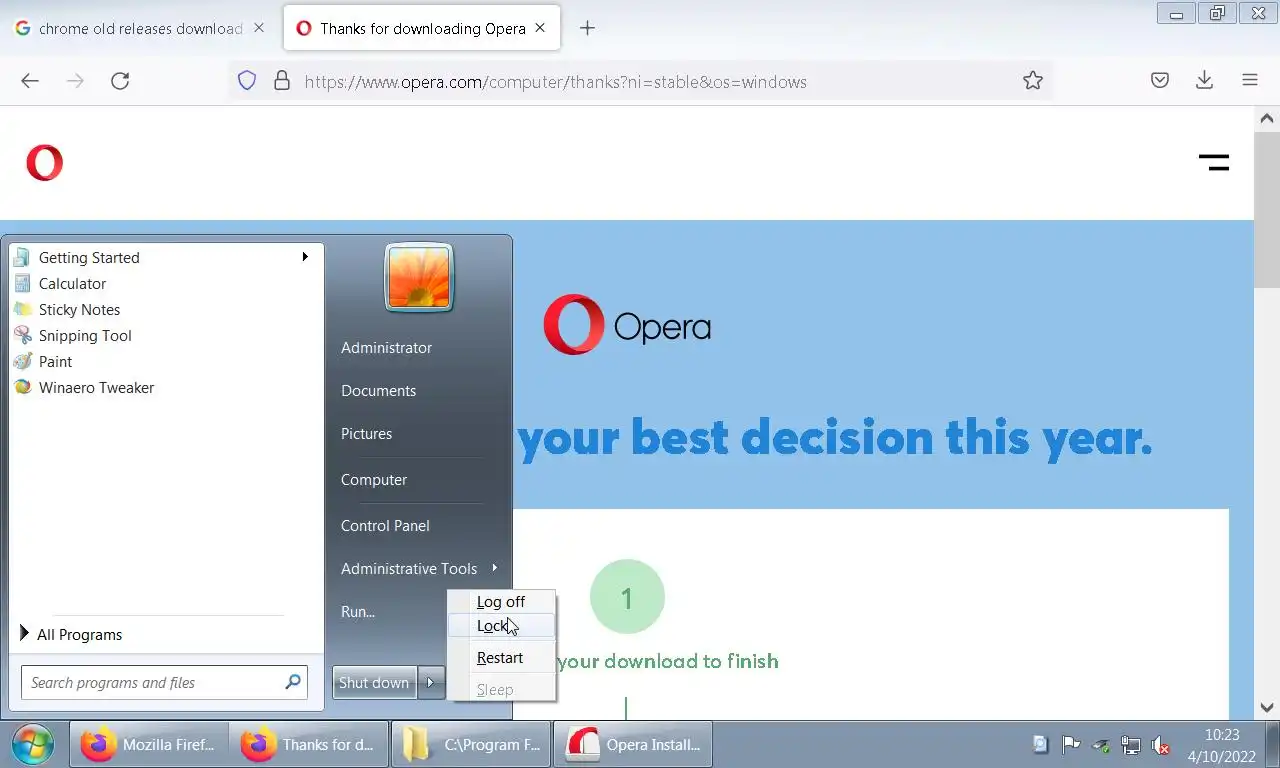Screen dimensions: 1280x768
Task: Open a new tab with the plus button
Action: pos(587,28)
